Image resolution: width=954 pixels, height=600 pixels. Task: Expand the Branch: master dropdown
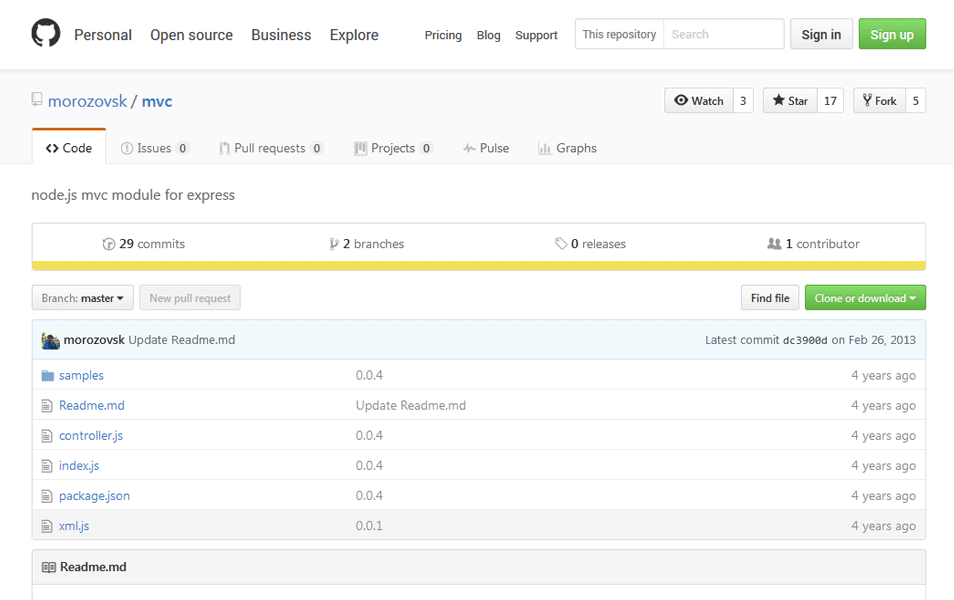[83, 298]
